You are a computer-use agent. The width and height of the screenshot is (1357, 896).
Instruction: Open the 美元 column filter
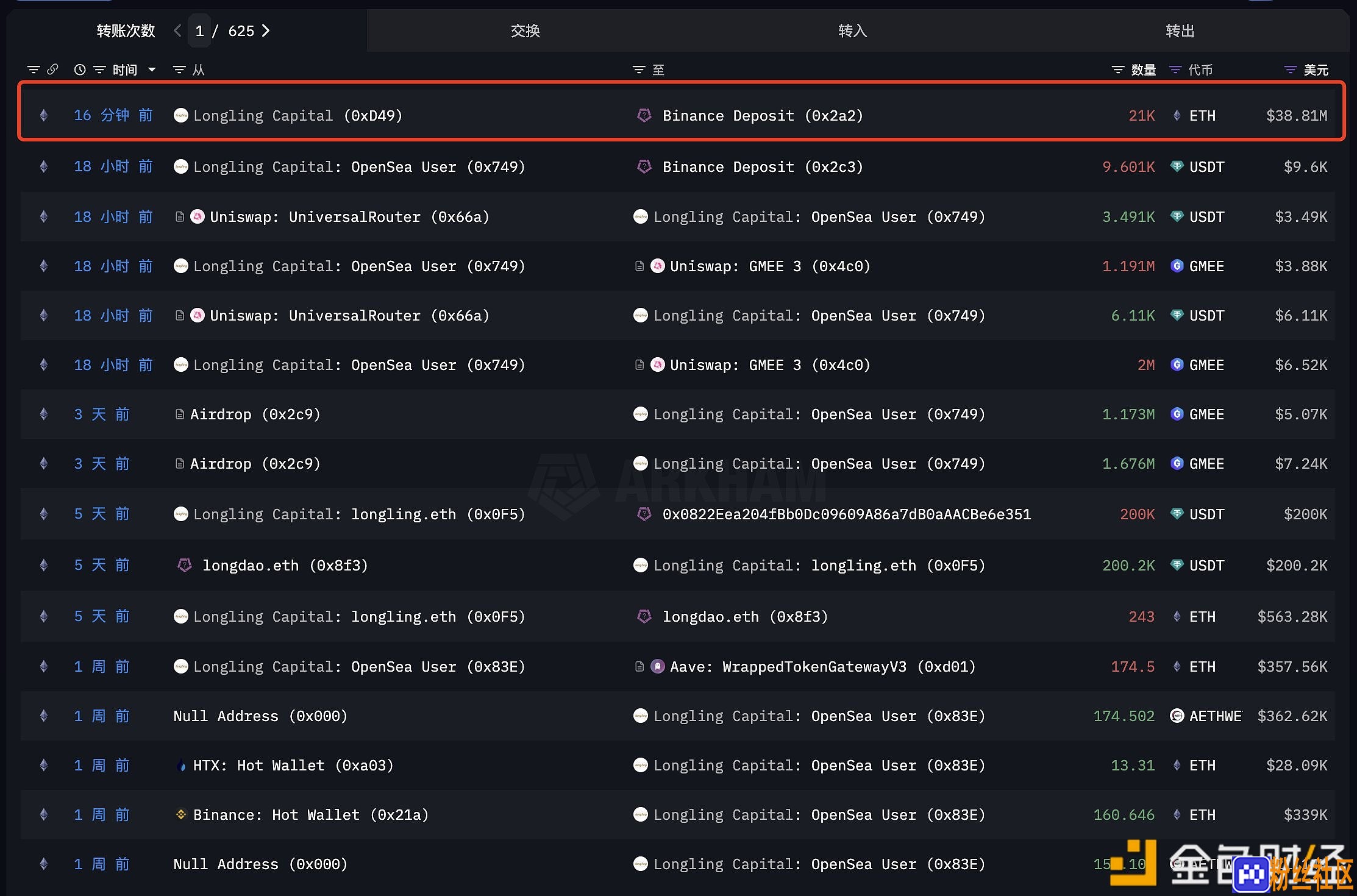click(x=1291, y=69)
